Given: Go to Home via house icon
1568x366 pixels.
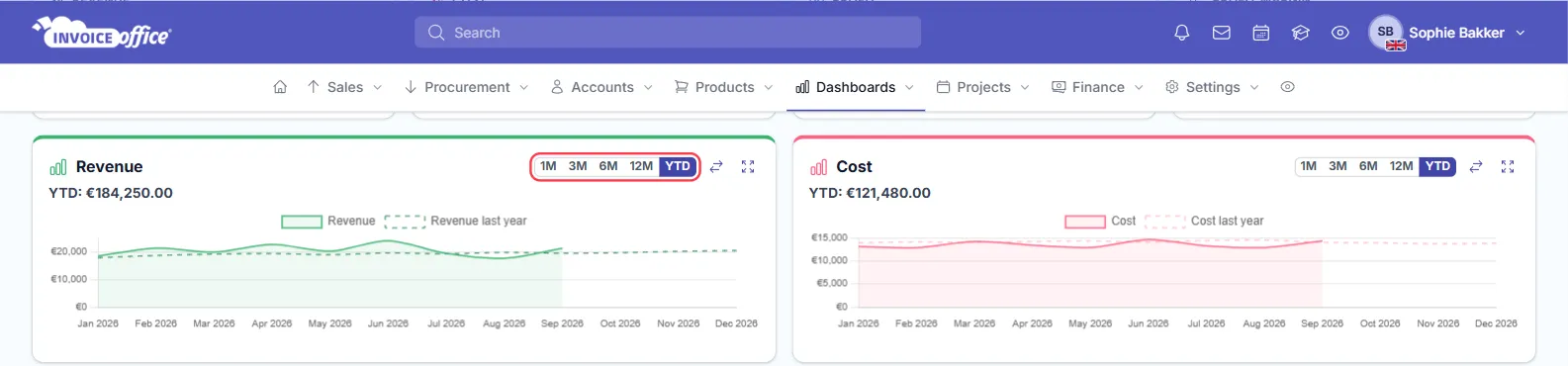Looking at the screenshot, I should click(x=280, y=87).
